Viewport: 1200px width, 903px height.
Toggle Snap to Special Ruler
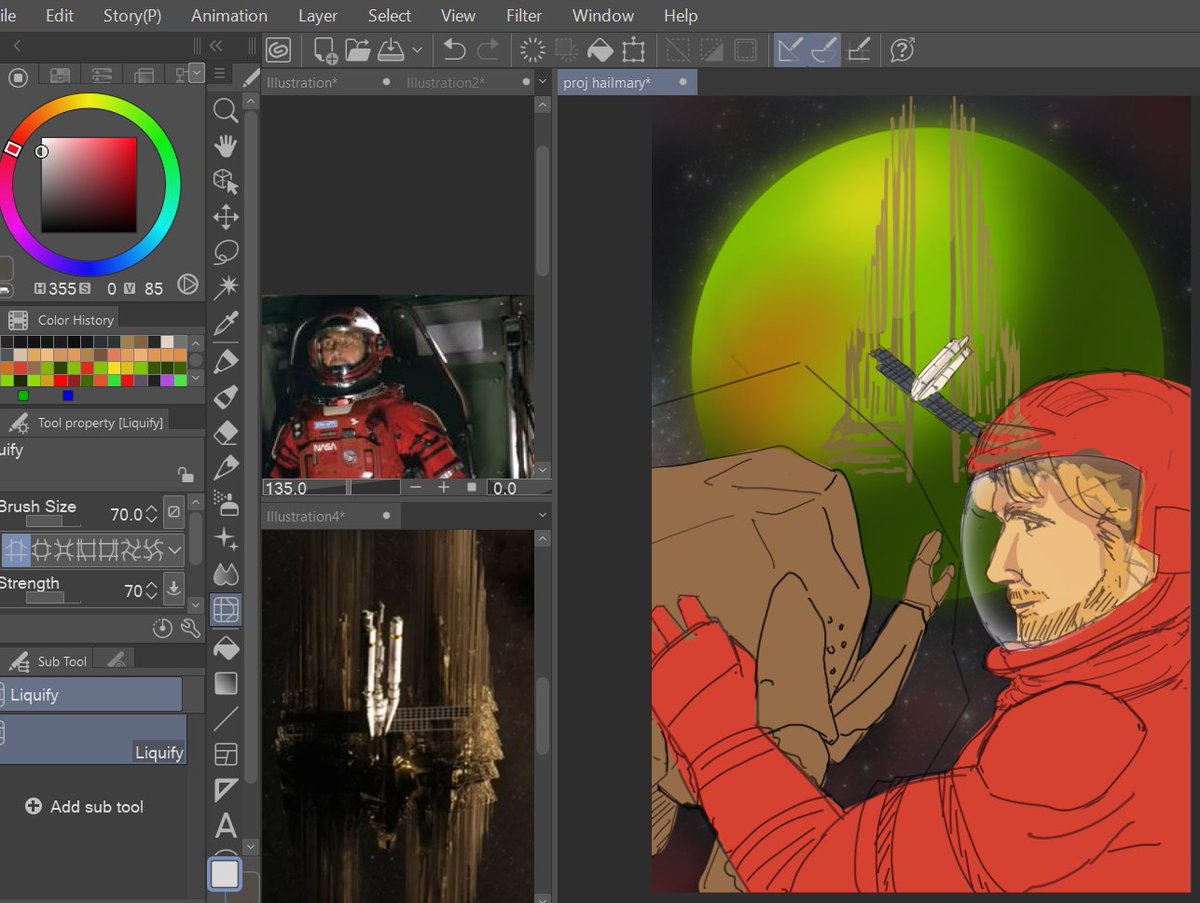click(x=823, y=49)
